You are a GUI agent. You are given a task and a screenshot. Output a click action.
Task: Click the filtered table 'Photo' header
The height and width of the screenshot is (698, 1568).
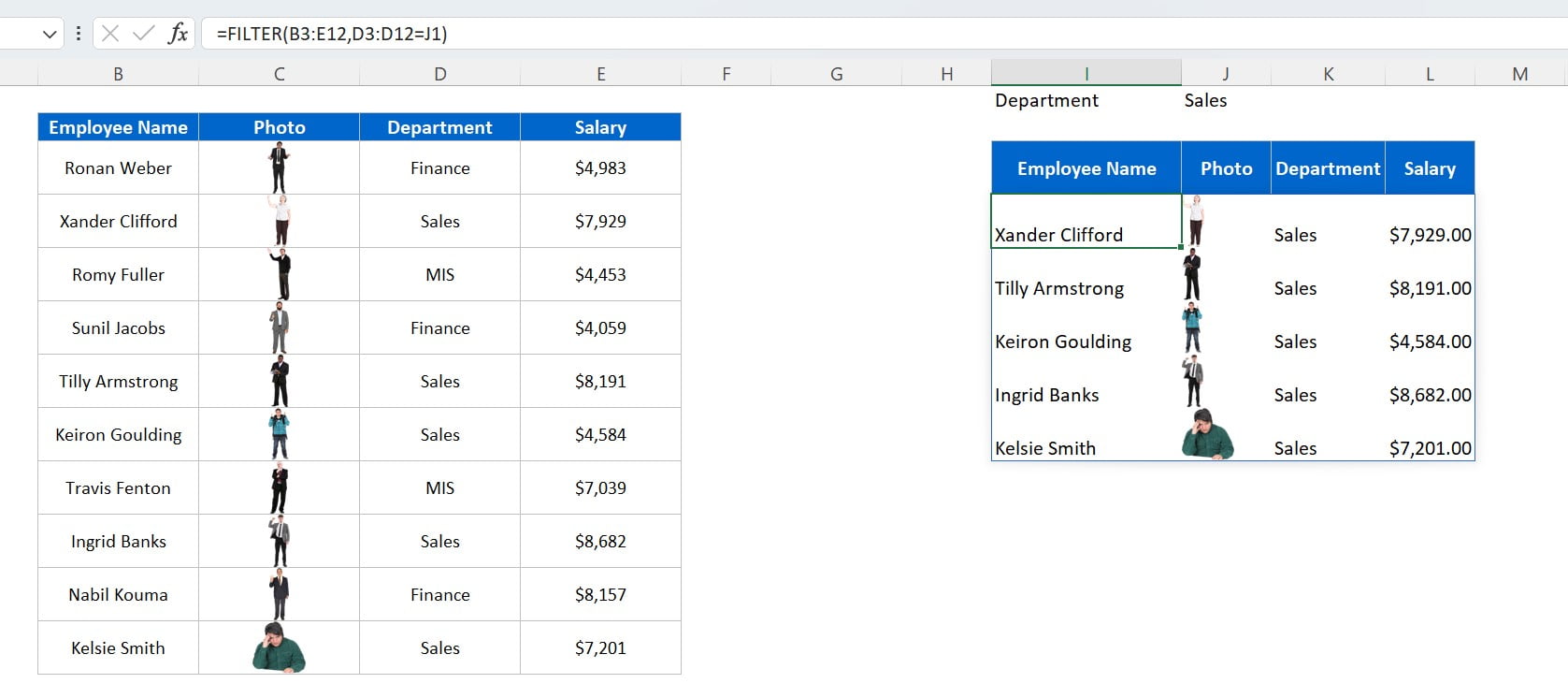[x=1226, y=168]
